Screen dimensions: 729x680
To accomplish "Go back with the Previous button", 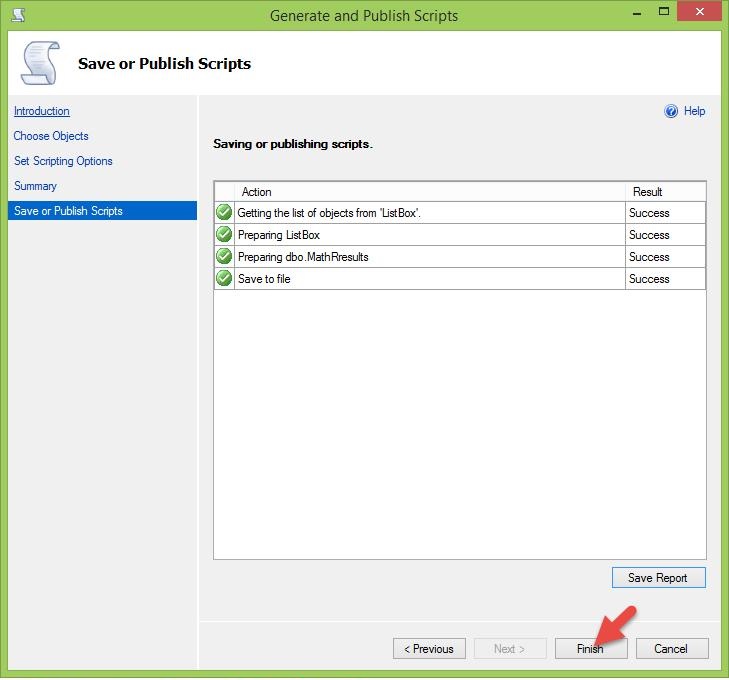I will click(429, 648).
